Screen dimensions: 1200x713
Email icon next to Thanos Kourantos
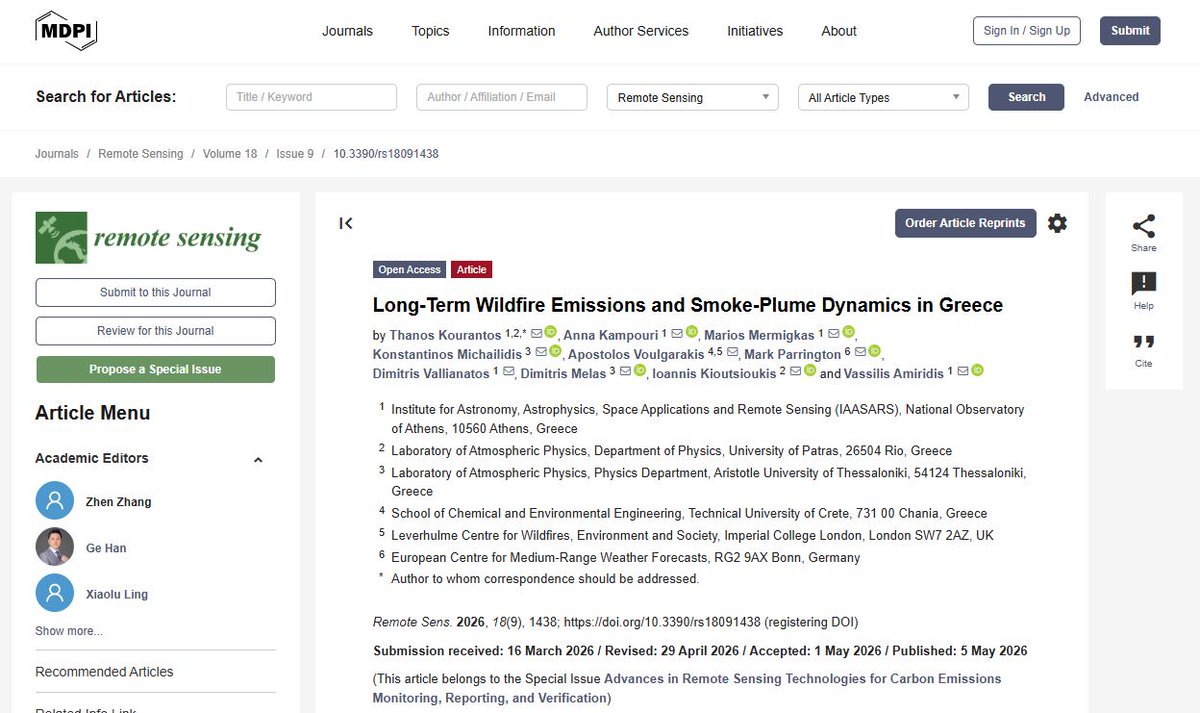(536, 333)
